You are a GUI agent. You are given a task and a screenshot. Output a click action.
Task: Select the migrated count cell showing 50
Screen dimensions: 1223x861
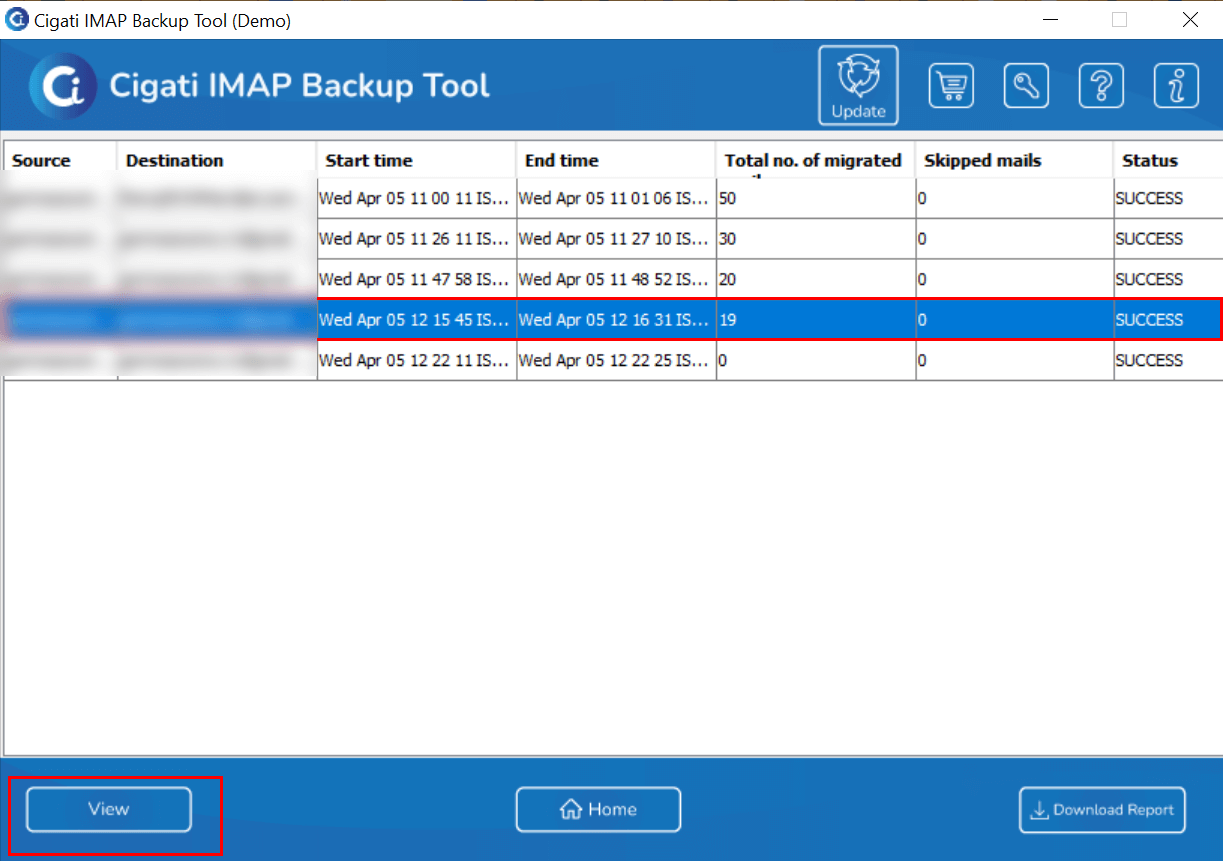tap(816, 198)
